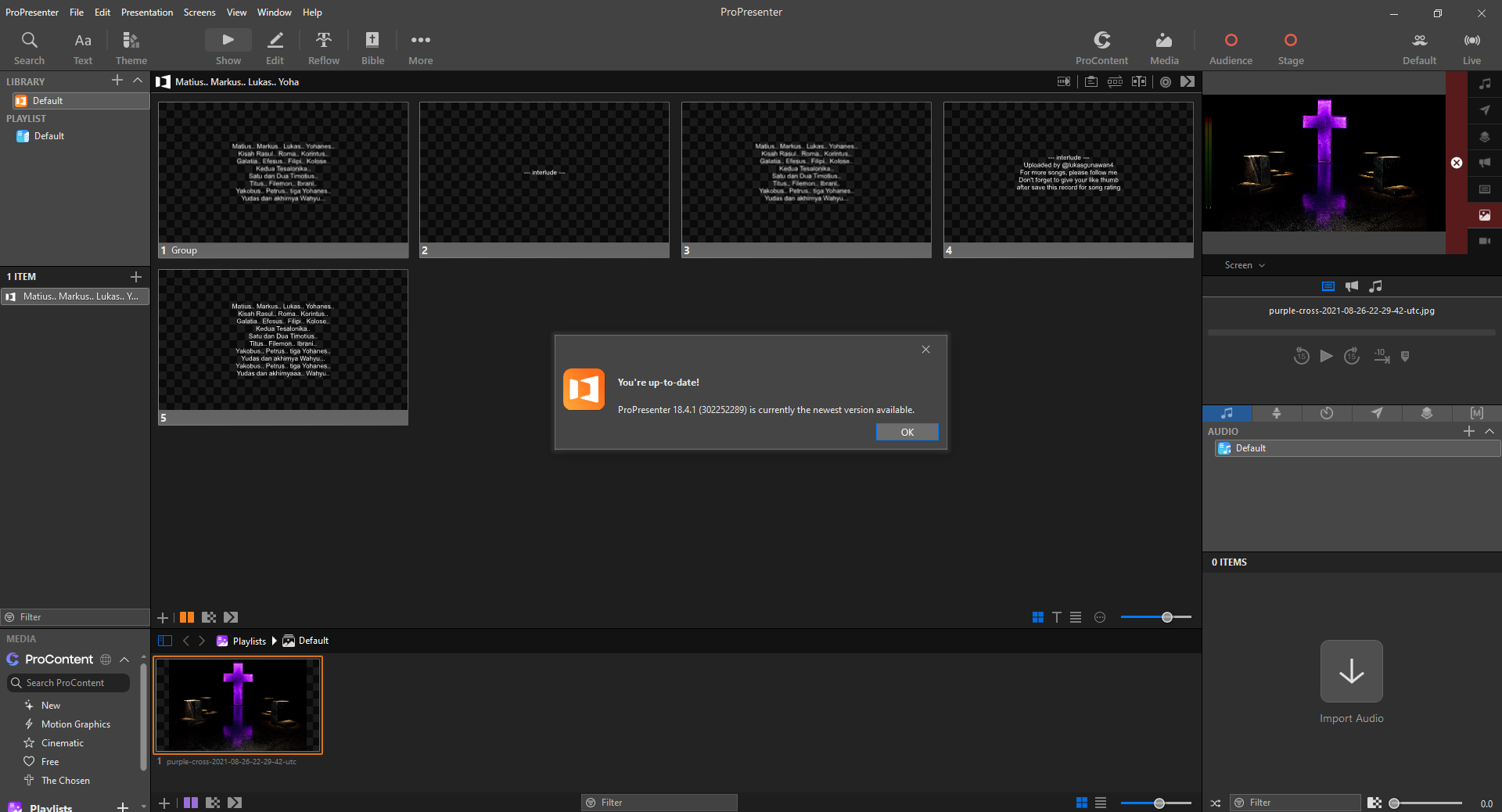Open the Bible panel

pos(372,49)
